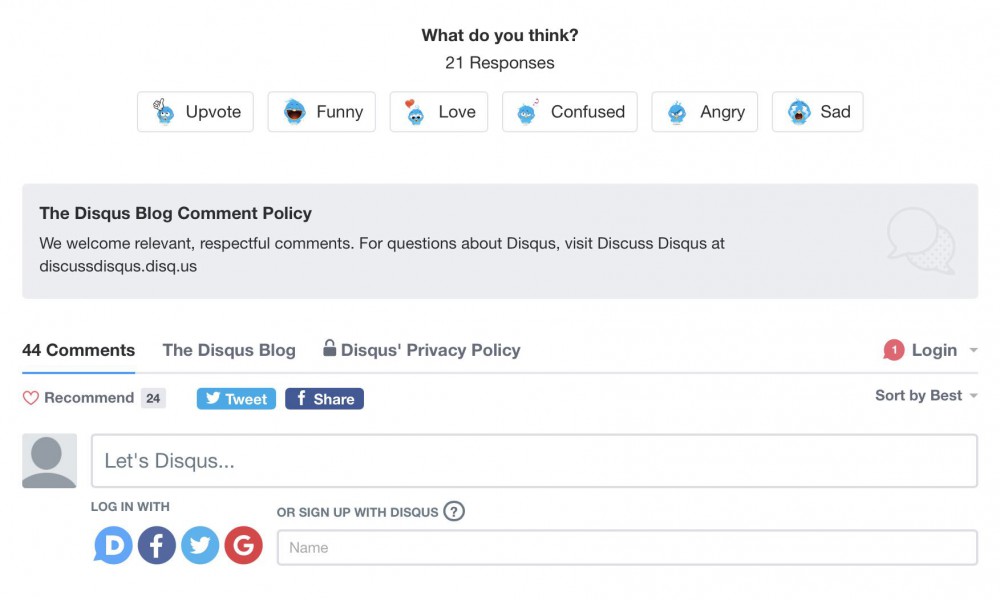1000x600 pixels.
Task: Click the 21 Responses text
Action: [500, 62]
